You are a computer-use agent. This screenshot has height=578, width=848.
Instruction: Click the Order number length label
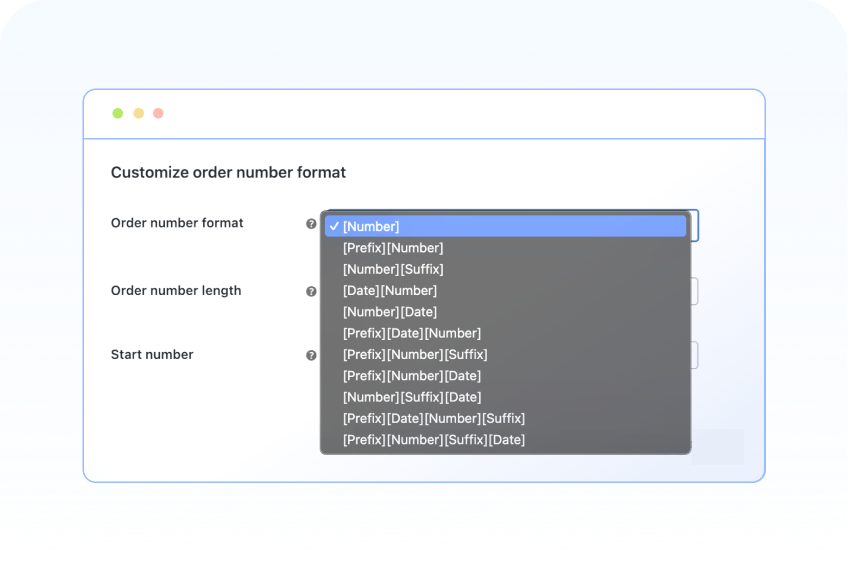[x=176, y=290]
